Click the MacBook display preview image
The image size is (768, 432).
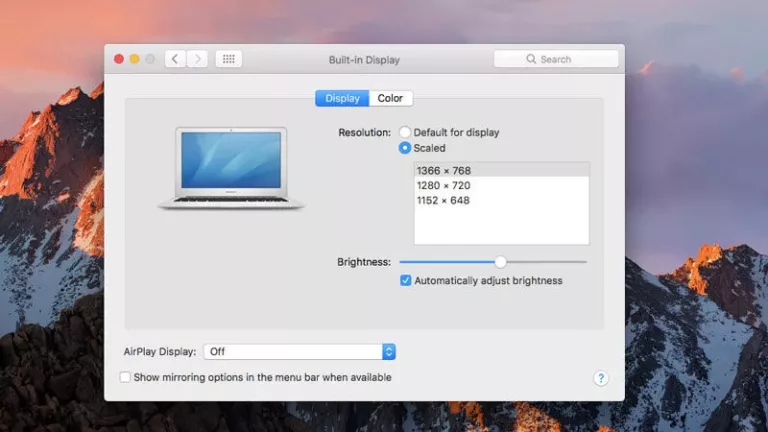click(x=231, y=168)
